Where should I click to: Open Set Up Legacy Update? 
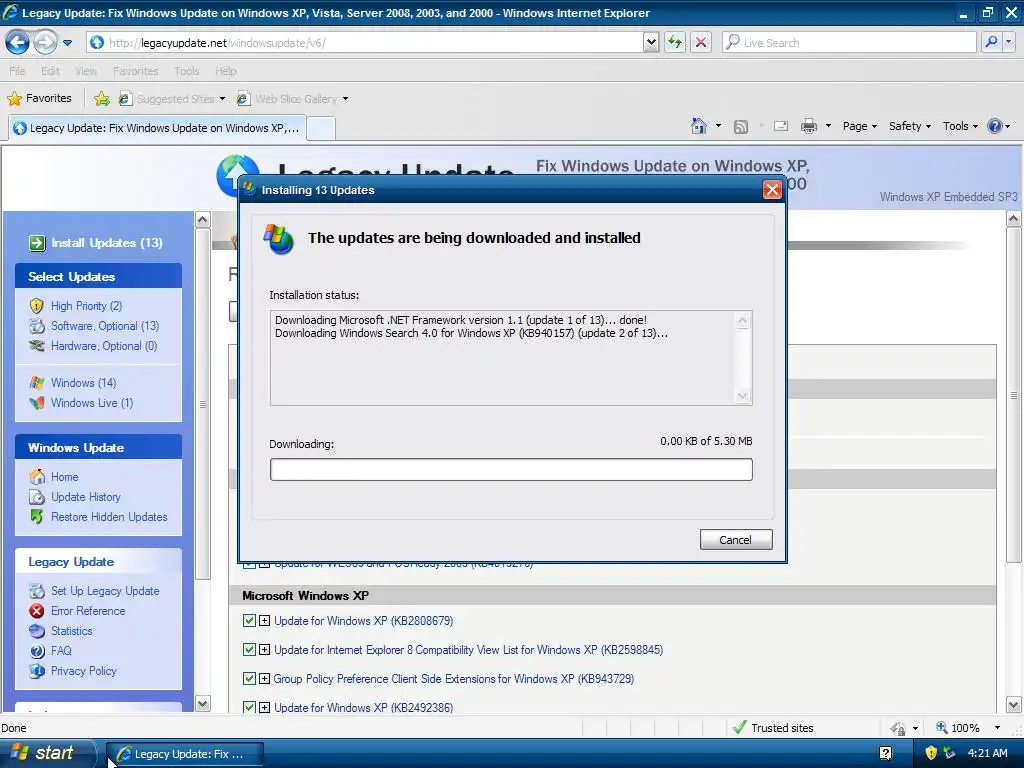[x=104, y=591]
